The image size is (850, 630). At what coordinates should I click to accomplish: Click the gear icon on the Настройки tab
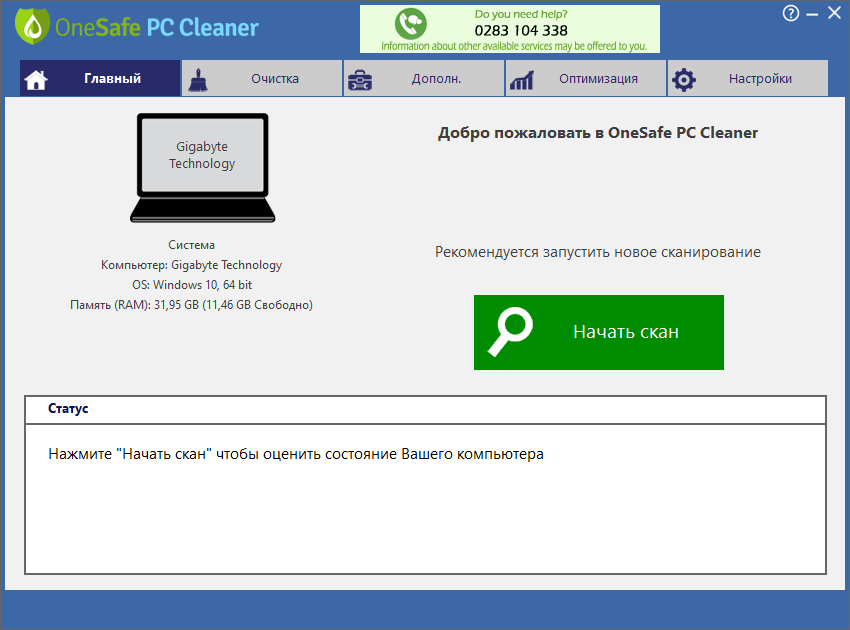[x=684, y=78]
